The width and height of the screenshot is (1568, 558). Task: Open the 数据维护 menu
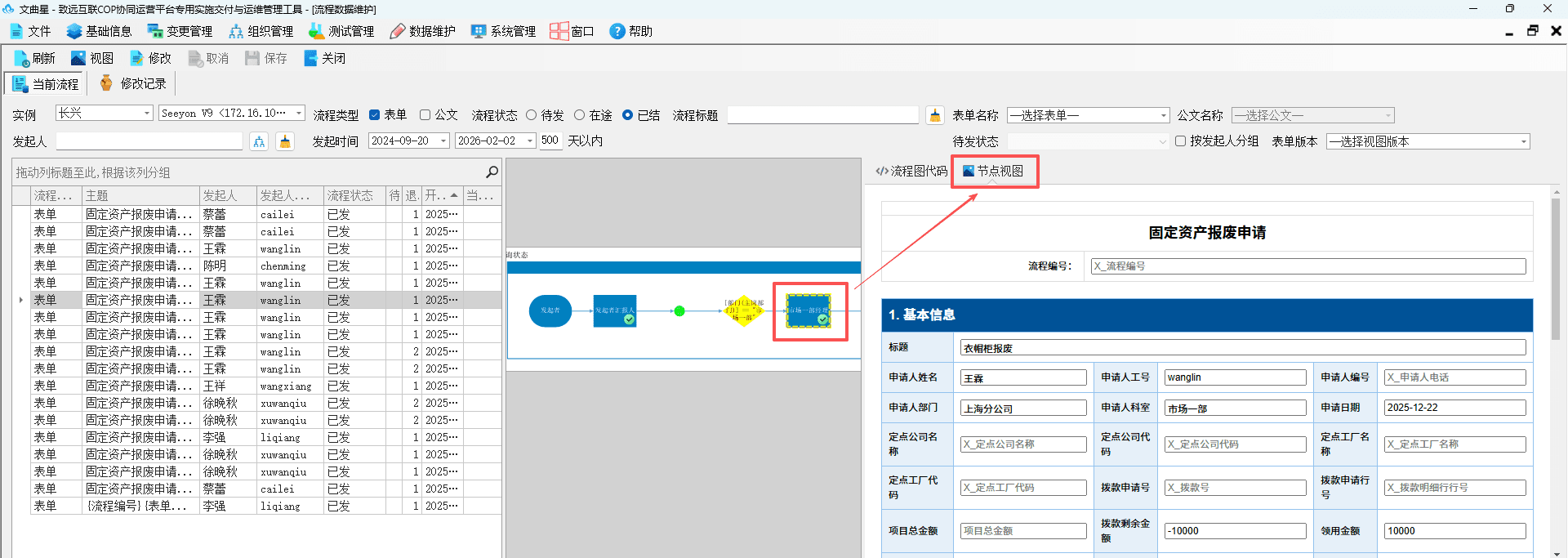point(422,31)
